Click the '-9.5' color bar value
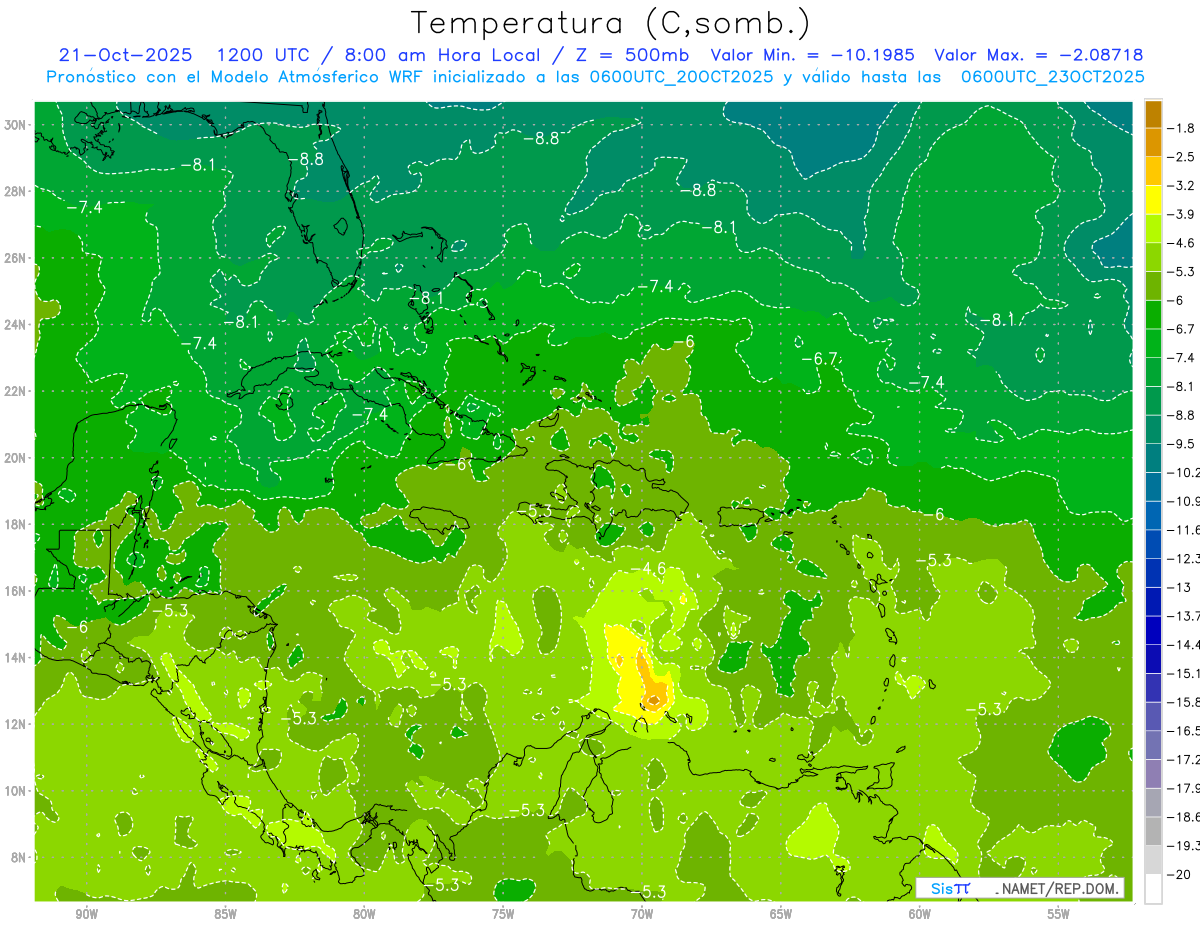1200x927 pixels. (x=1180, y=443)
